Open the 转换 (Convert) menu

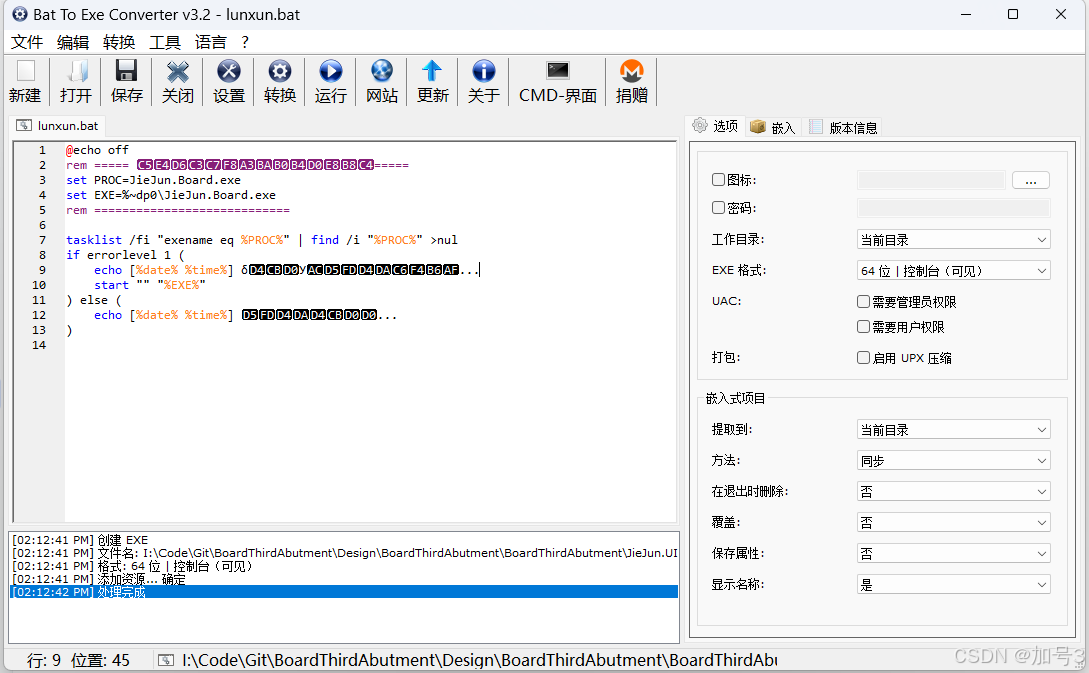119,42
